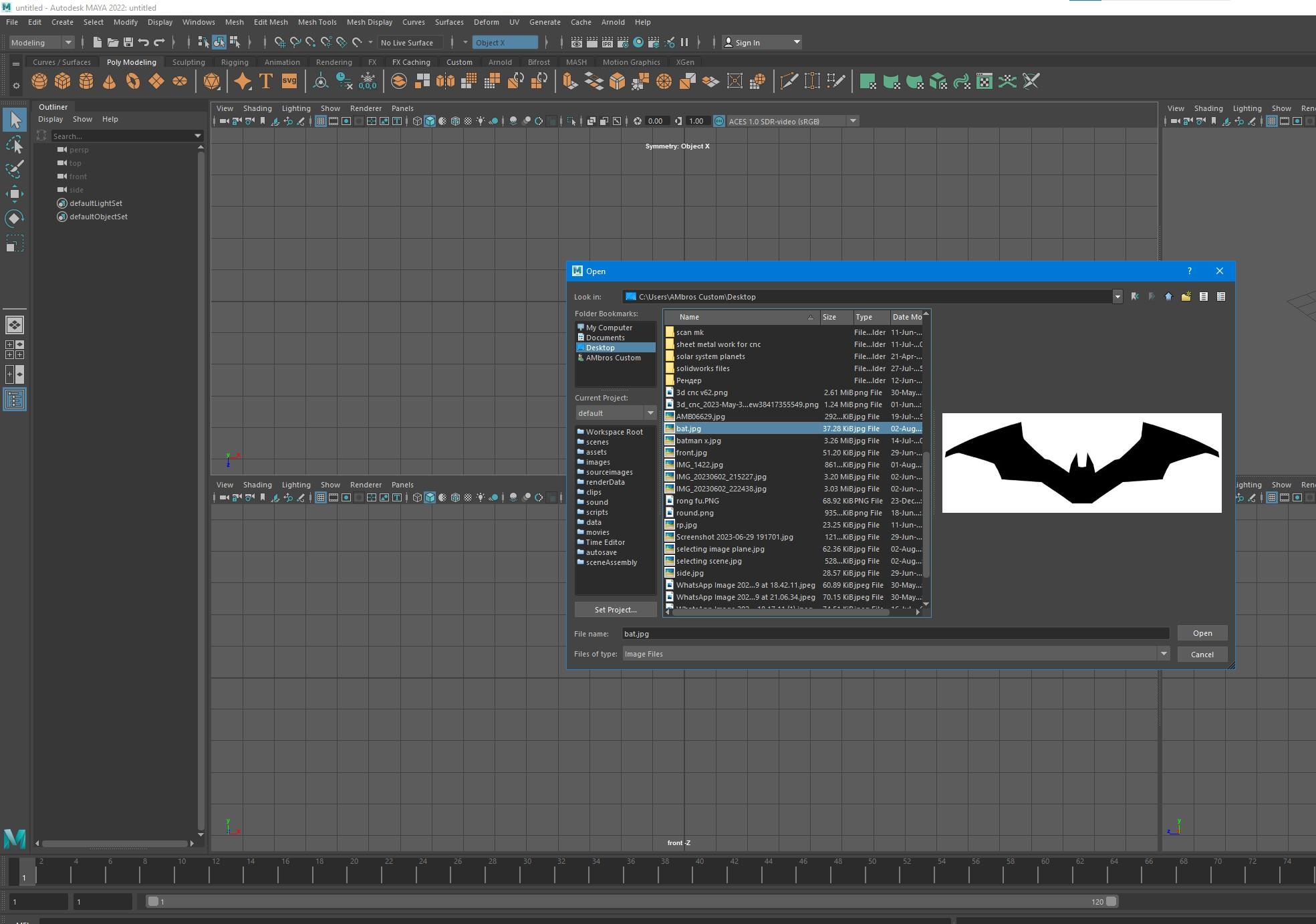Click the Open button in dialog

tap(1202, 633)
